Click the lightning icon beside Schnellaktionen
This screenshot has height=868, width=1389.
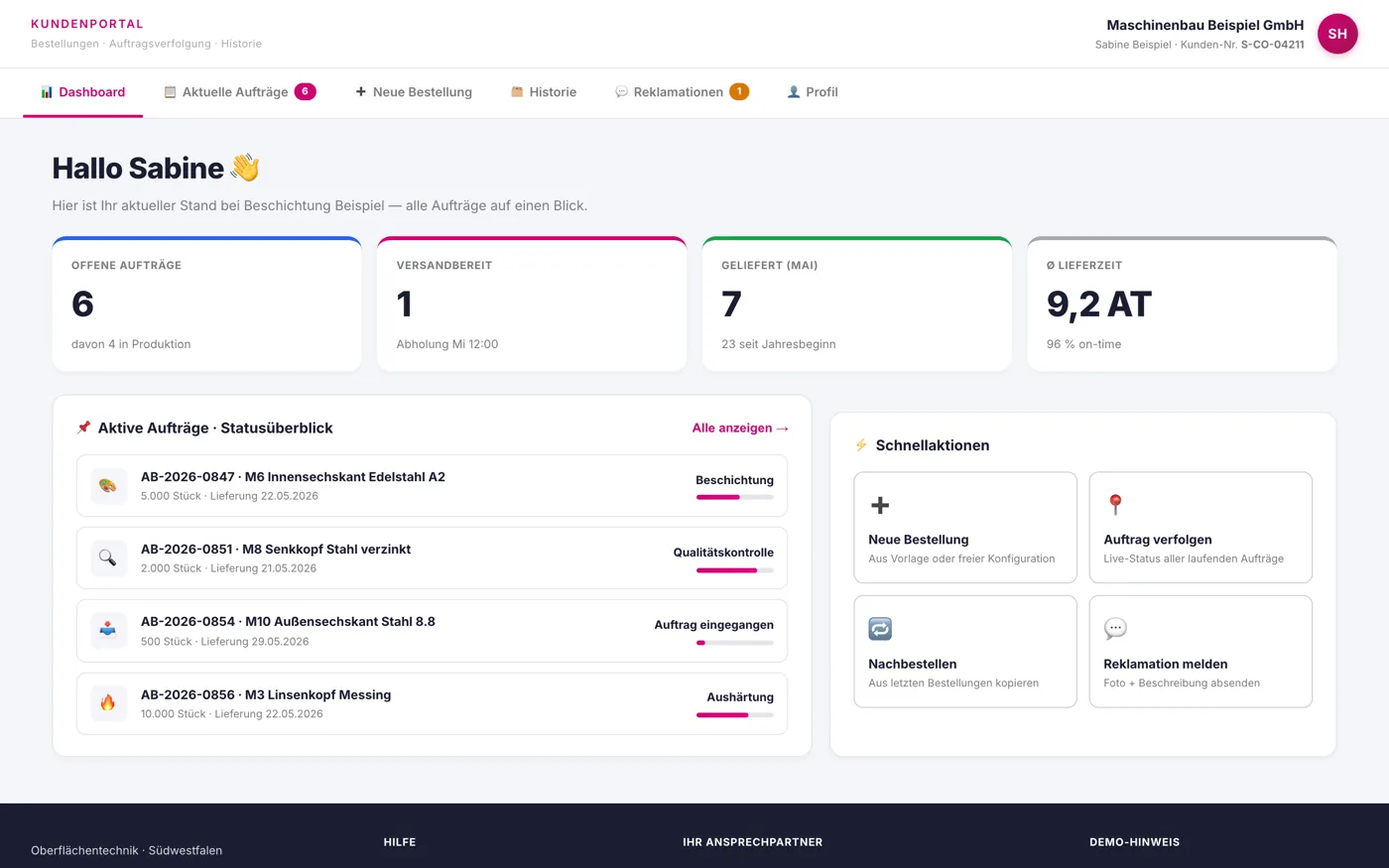tap(861, 445)
